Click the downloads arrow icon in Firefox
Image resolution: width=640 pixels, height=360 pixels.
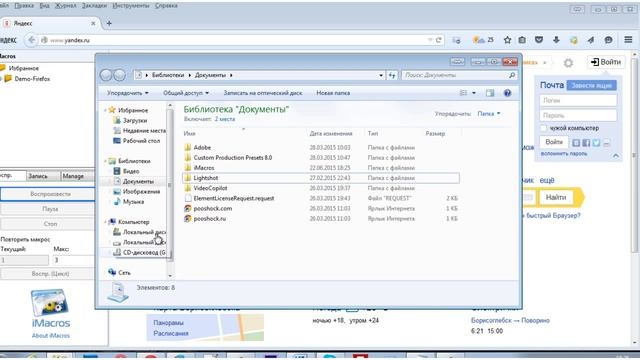click(x=556, y=40)
